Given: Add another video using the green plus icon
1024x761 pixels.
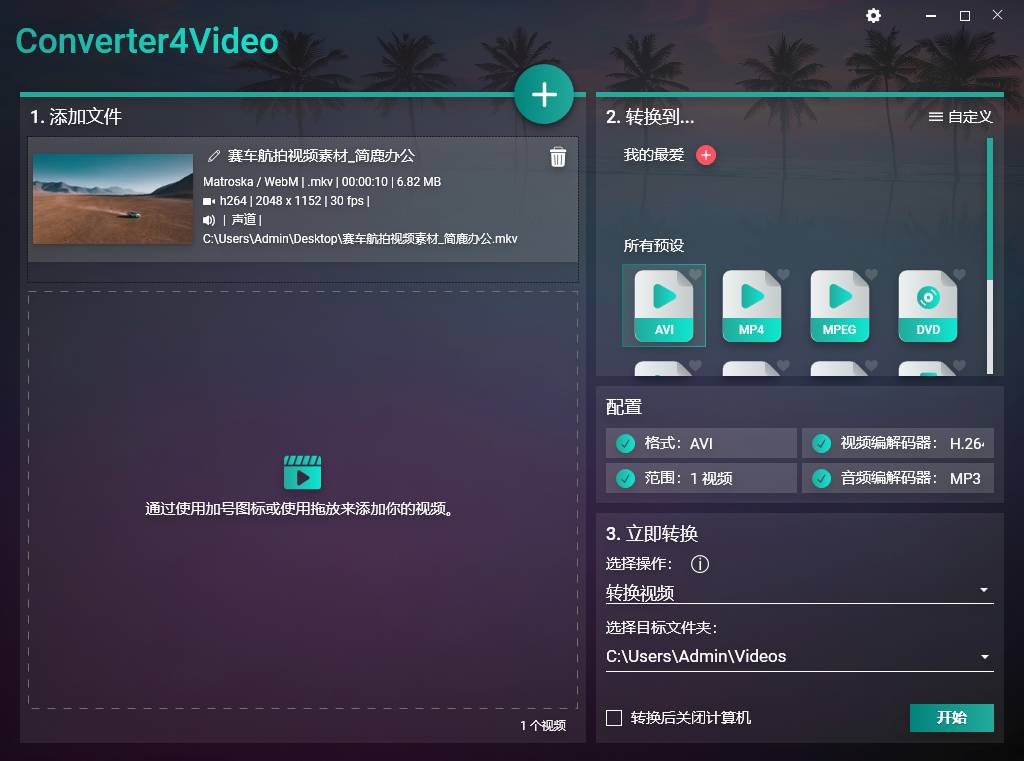Looking at the screenshot, I should click(x=544, y=93).
